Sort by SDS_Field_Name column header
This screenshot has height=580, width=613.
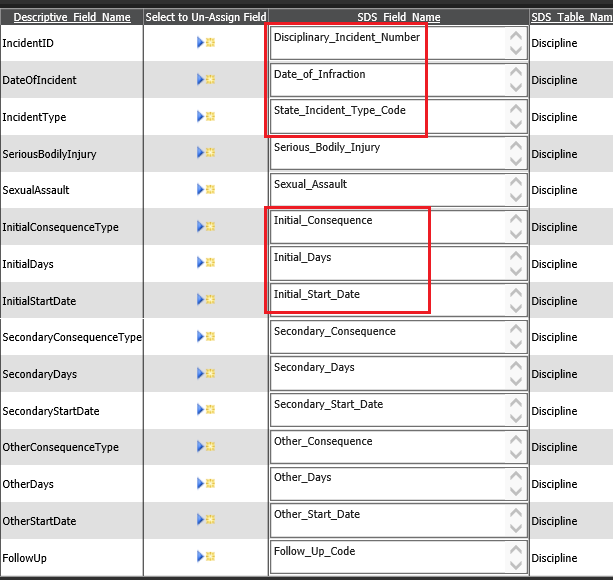[398, 17]
